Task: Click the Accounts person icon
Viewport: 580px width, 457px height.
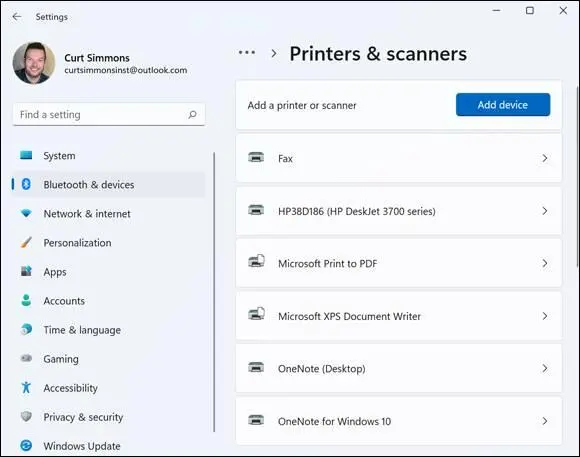Action: click(26, 300)
